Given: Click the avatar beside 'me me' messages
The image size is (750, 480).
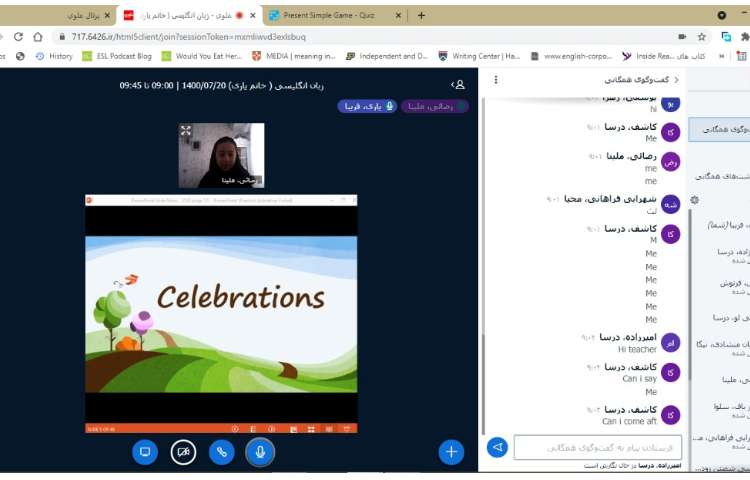Looking at the screenshot, I should pyautogui.click(x=671, y=162).
